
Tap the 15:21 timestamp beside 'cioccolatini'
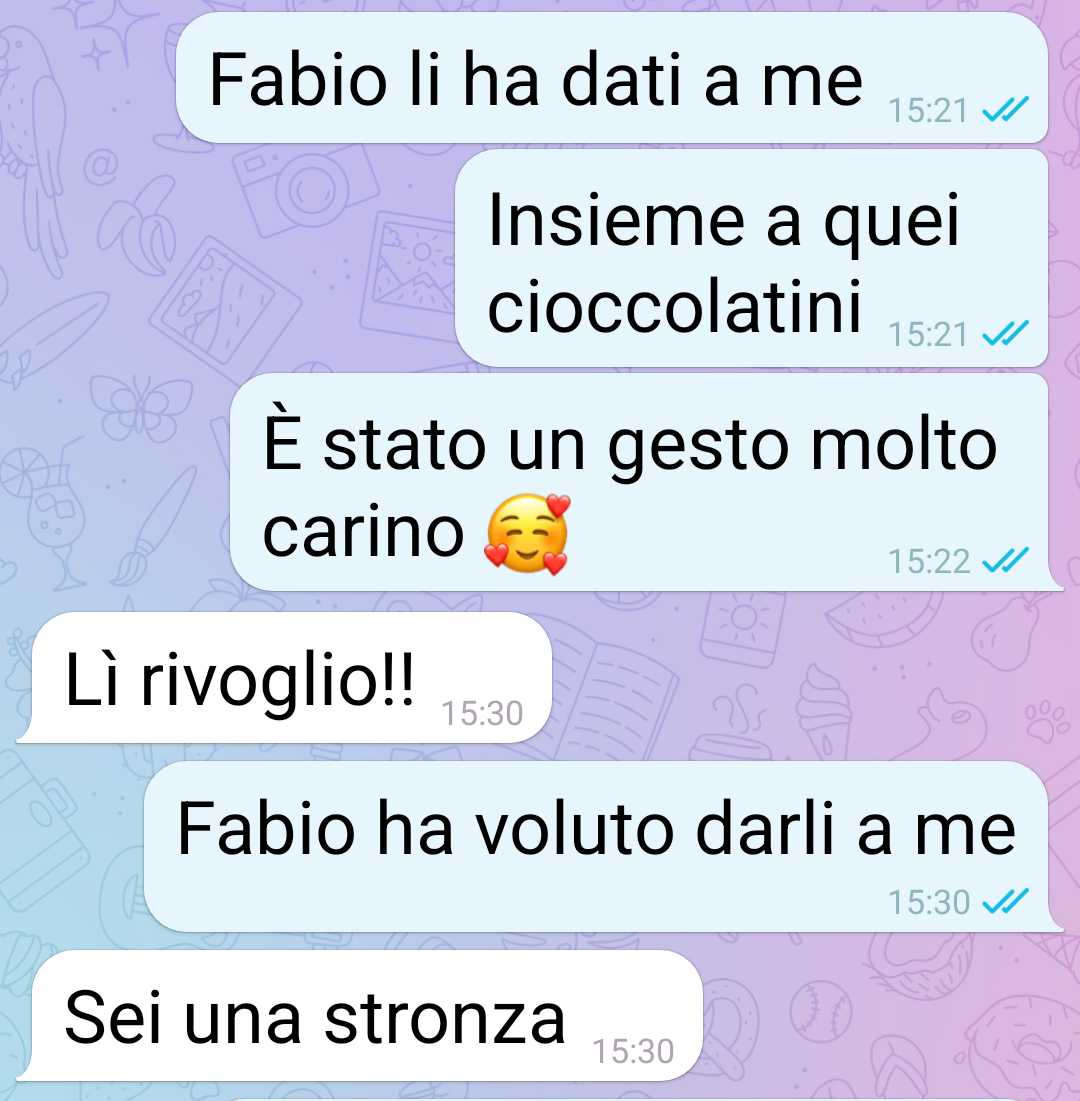point(928,335)
